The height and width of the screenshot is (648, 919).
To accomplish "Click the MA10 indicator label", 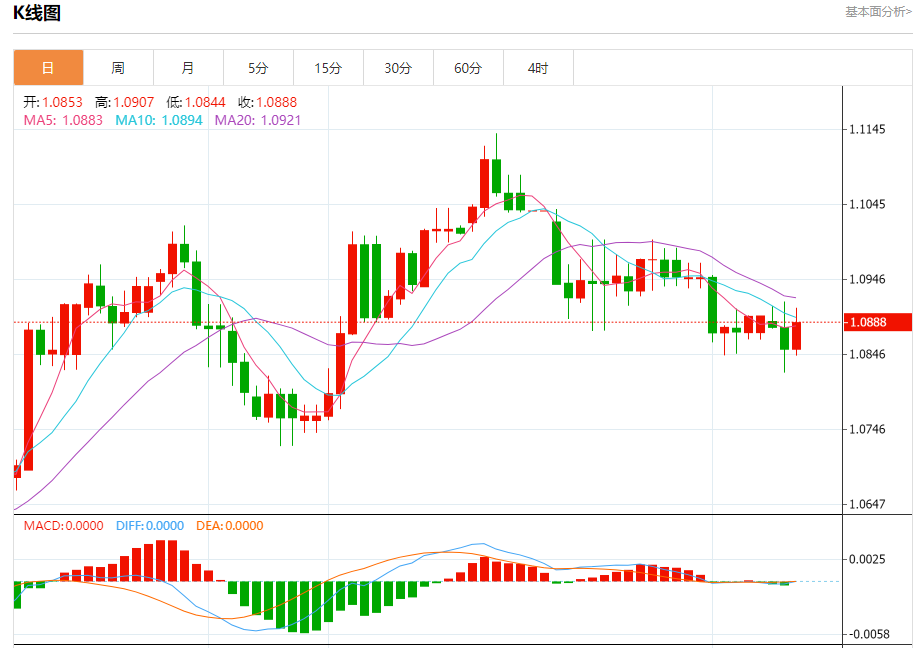I will 158,120.
